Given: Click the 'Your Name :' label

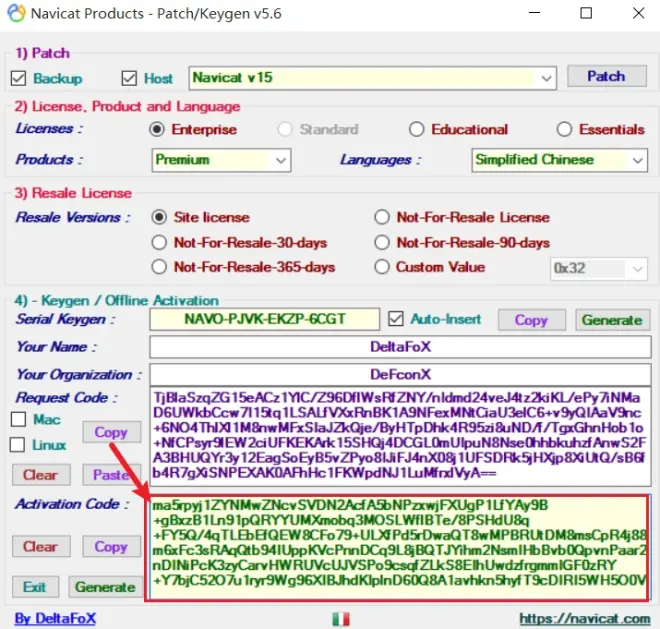Looking at the screenshot, I should point(56,347).
